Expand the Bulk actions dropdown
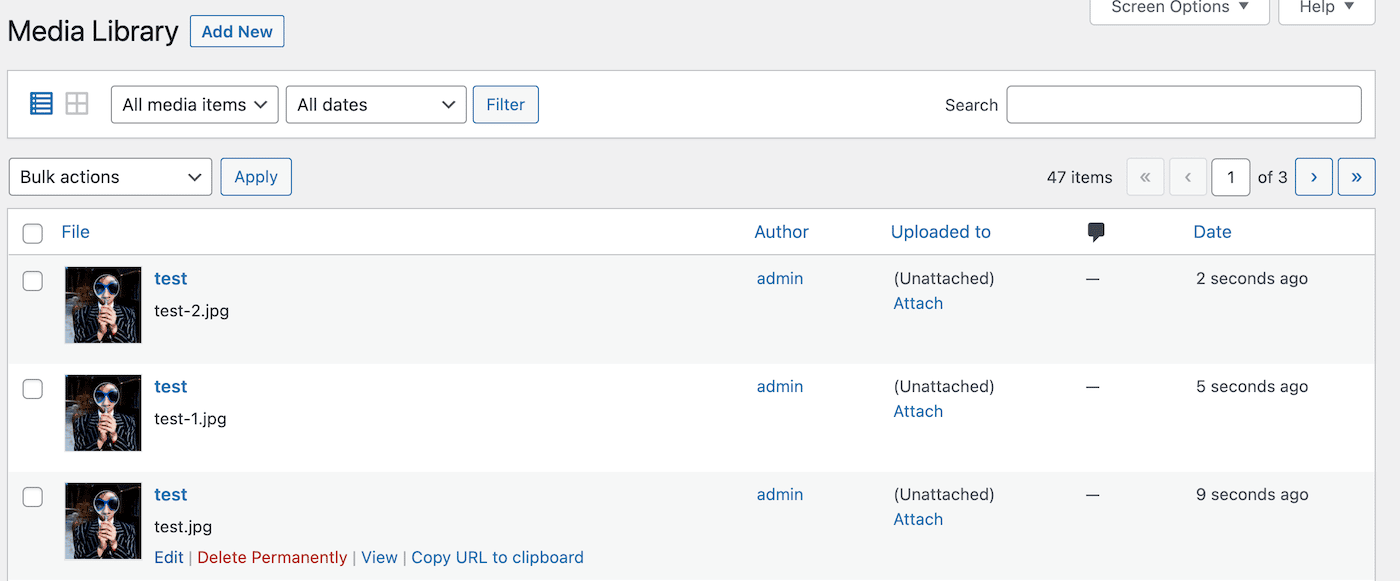 (x=110, y=177)
